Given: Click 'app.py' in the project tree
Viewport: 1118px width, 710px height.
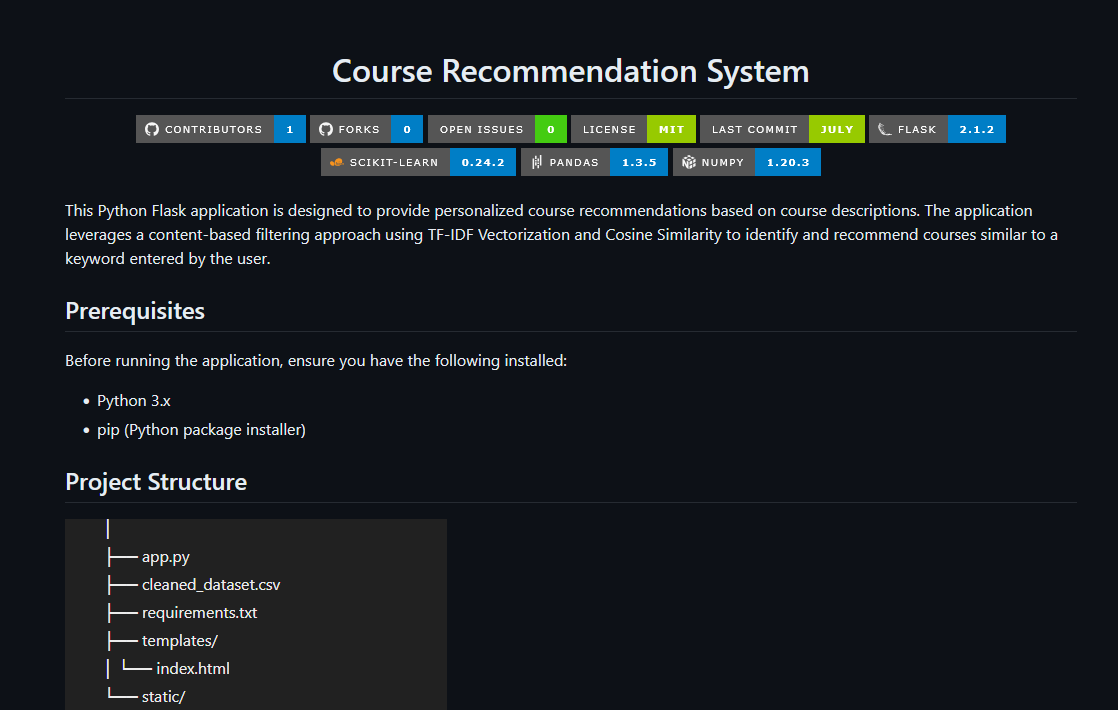Looking at the screenshot, I should point(165,557).
